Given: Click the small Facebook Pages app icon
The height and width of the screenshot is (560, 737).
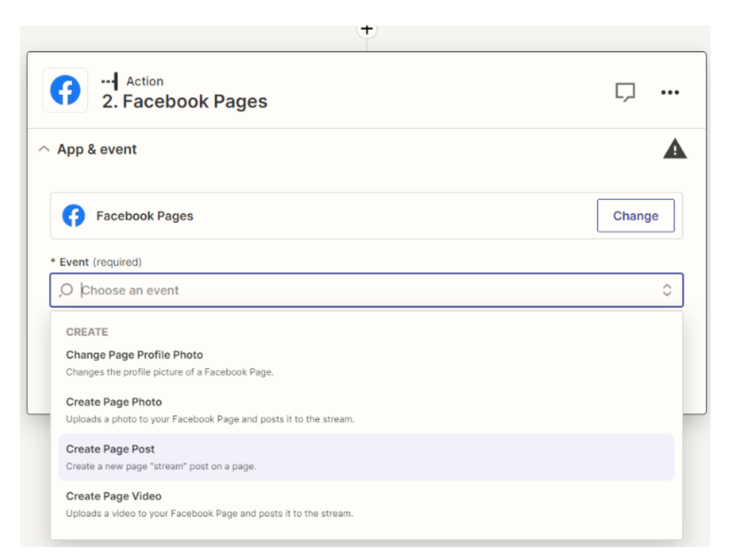Looking at the screenshot, I should click(74, 216).
